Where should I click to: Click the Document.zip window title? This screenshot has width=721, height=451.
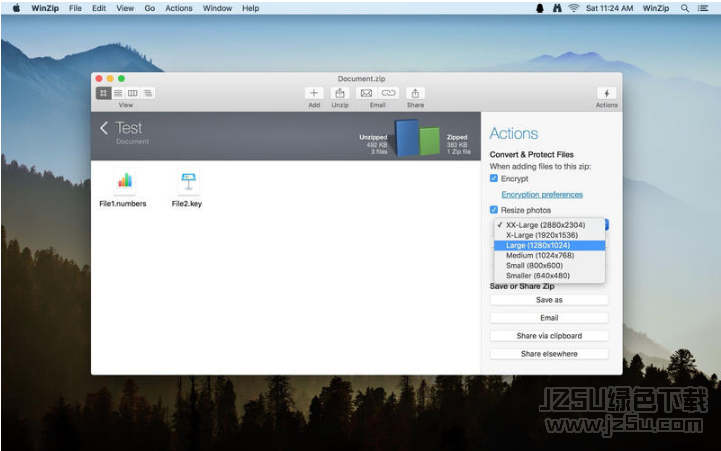click(x=361, y=79)
